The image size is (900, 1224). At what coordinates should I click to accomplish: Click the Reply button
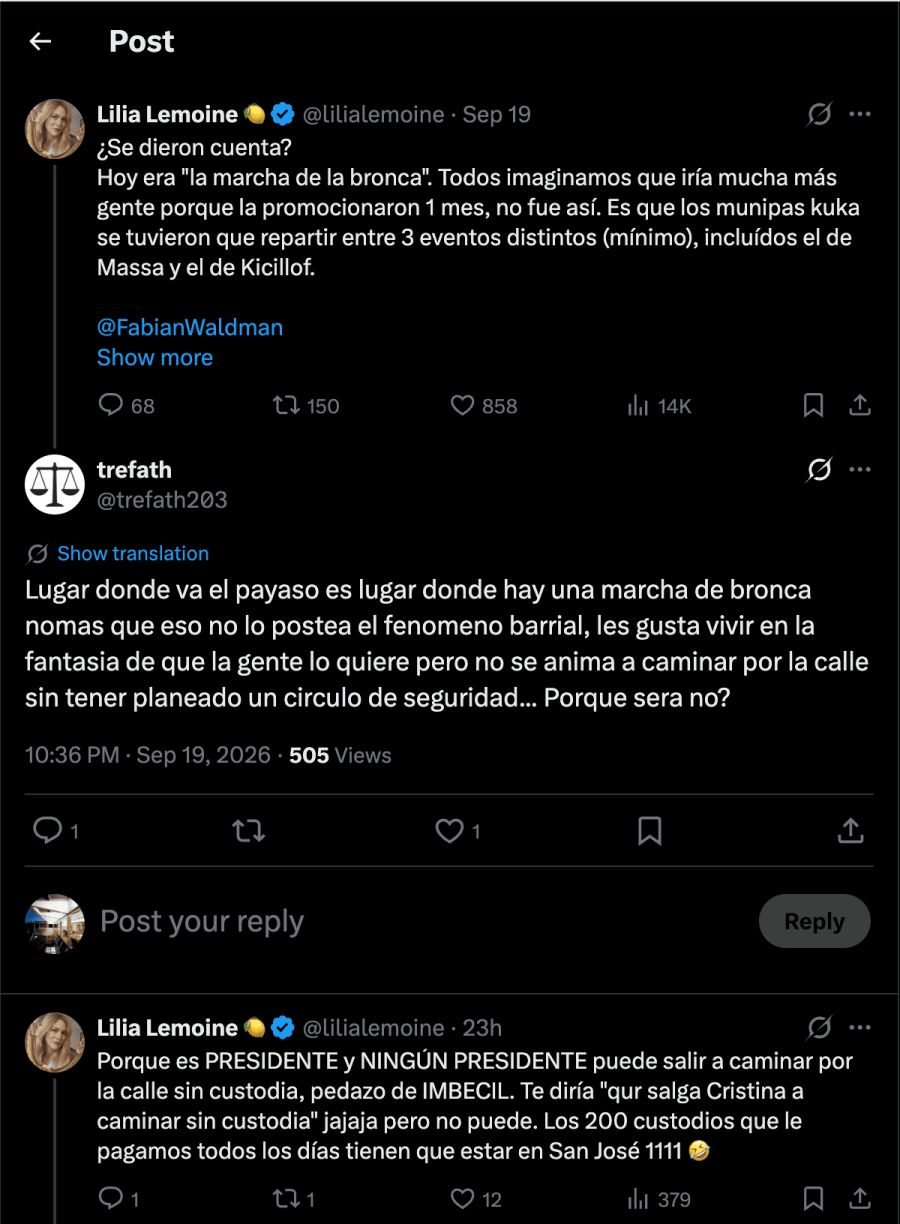(x=815, y=921)
